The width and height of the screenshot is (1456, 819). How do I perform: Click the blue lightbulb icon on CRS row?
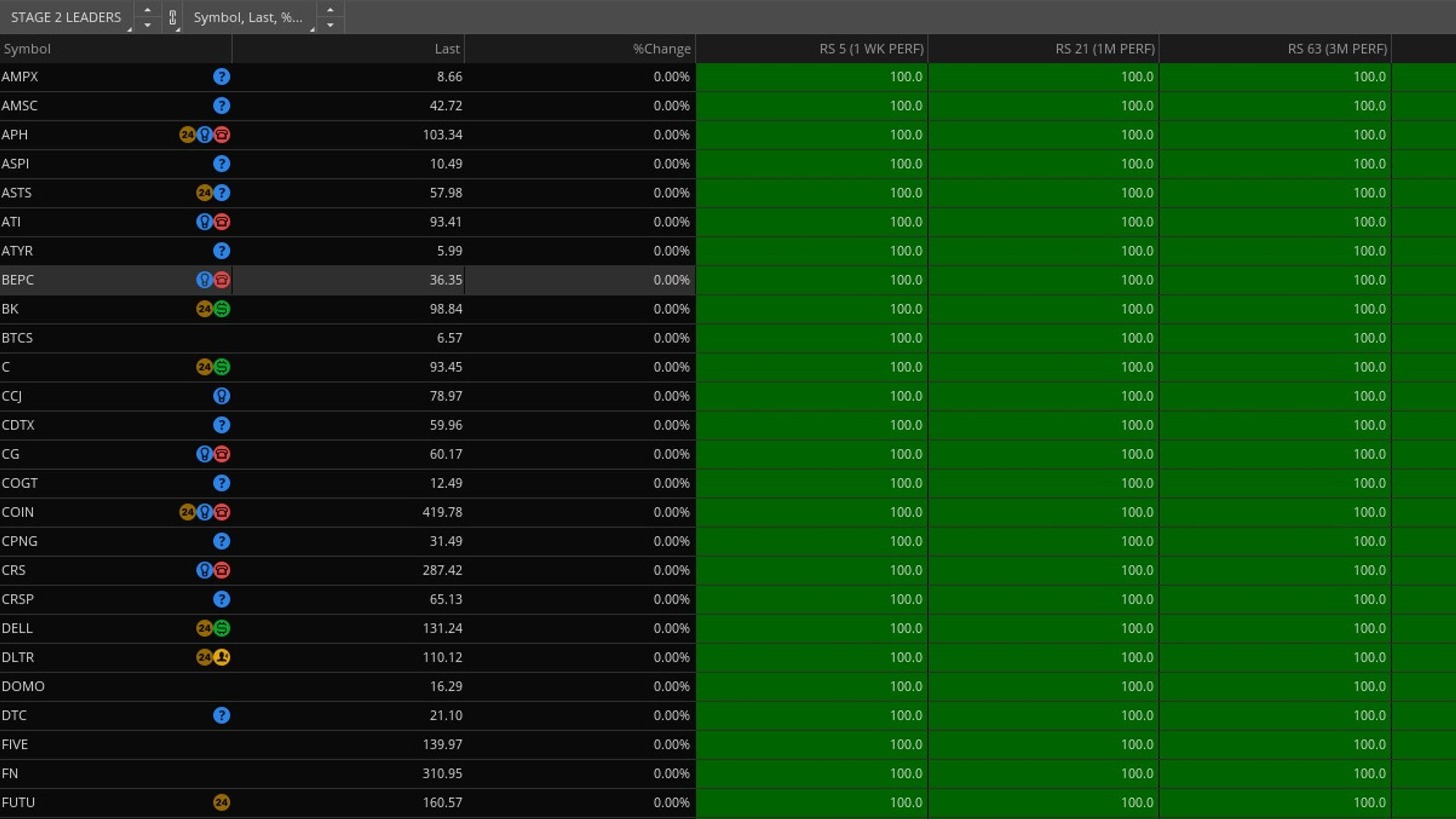coord(204,570)
